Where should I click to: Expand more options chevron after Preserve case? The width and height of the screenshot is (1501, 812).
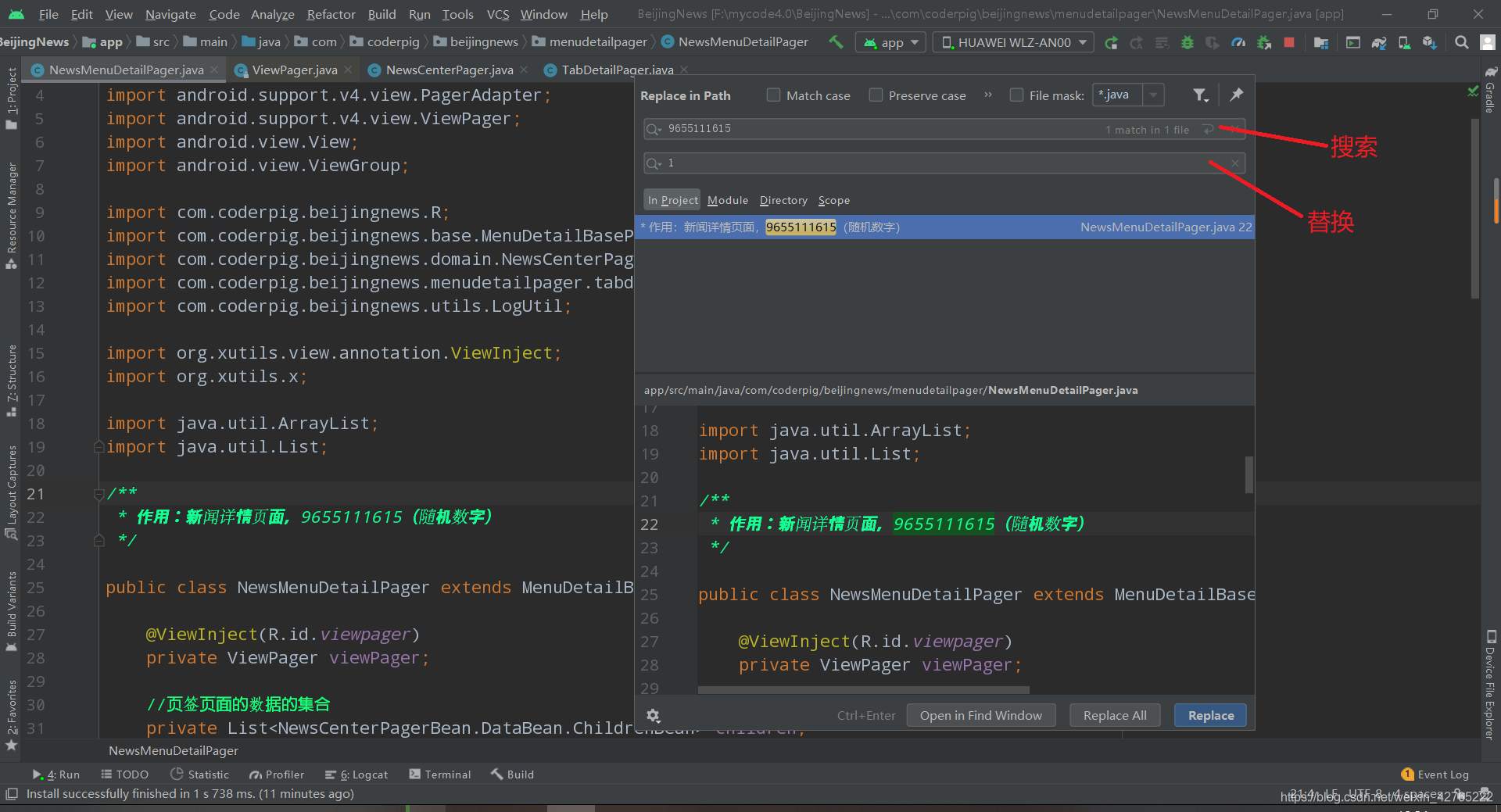point(988,95)
